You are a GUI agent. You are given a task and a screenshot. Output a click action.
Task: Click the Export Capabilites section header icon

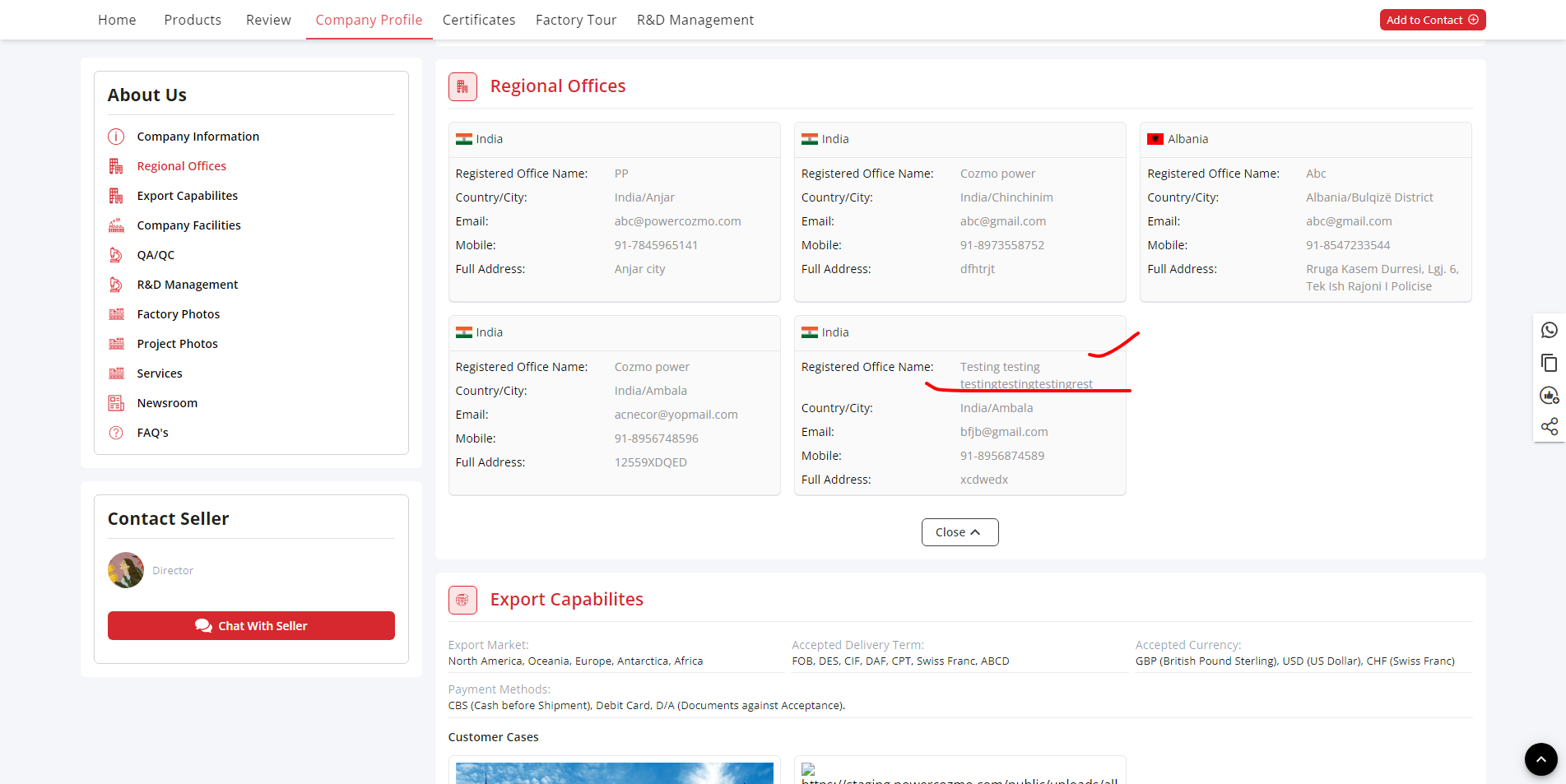pyautogui.click(x=462, y=600)
